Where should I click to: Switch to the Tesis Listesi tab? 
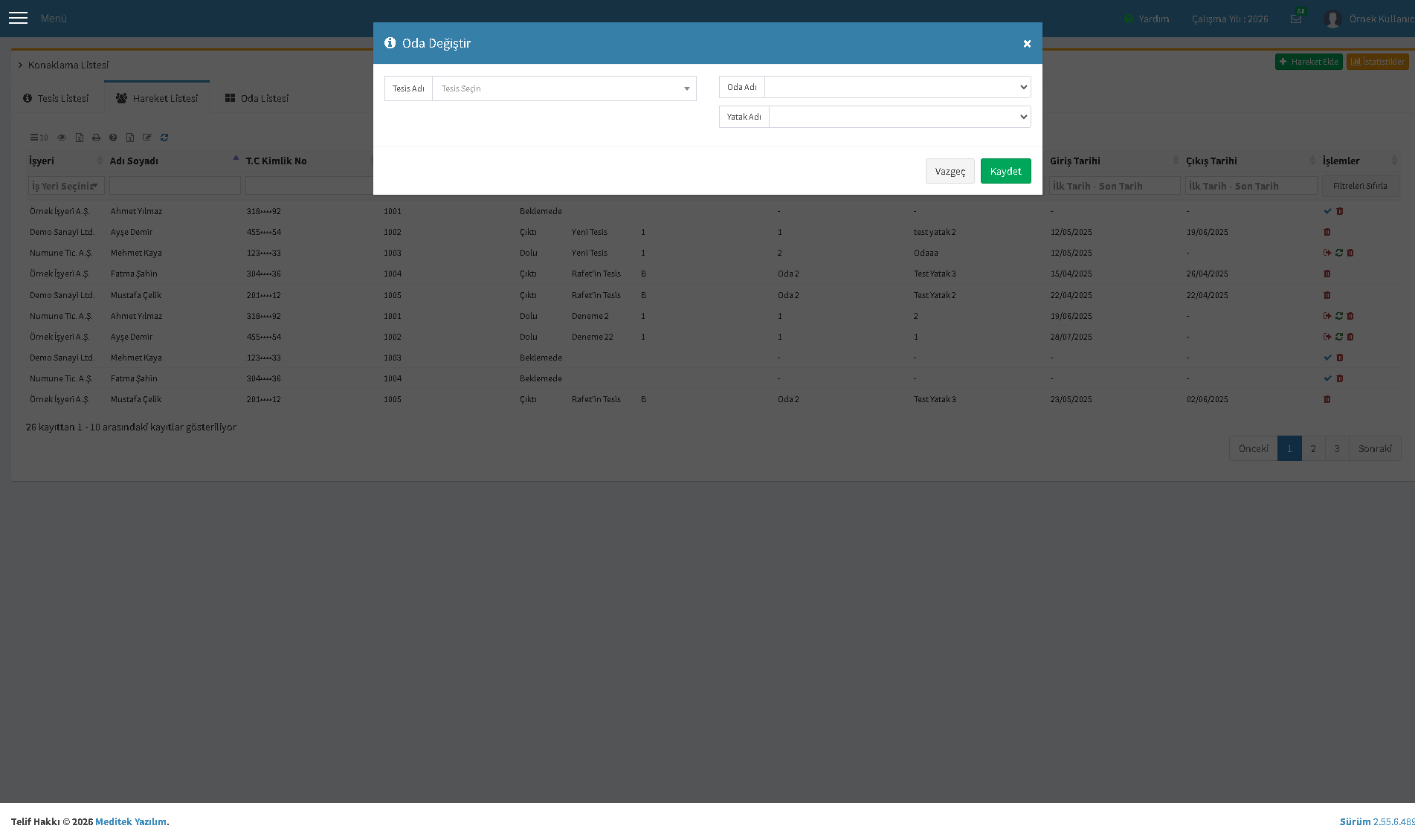click(57, 98)
